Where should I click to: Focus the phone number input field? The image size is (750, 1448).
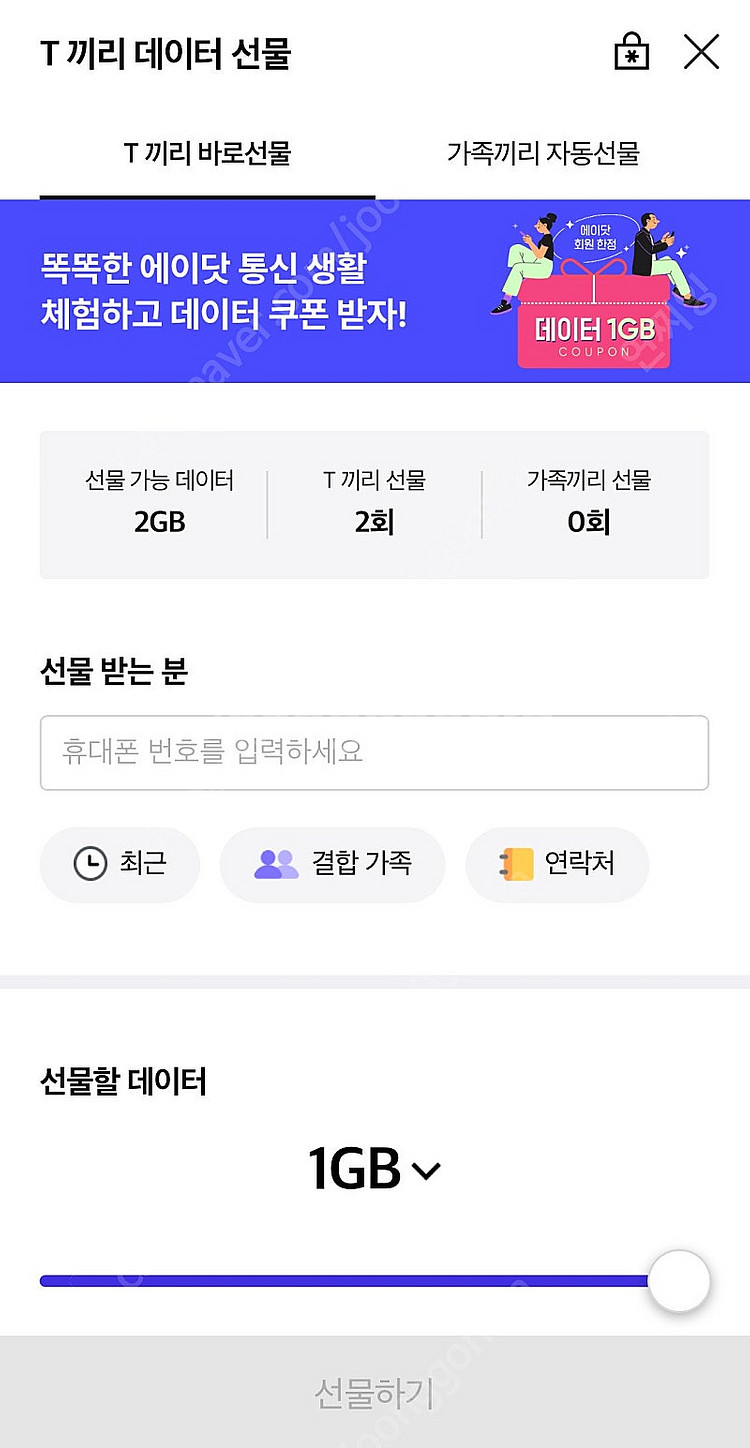(x=374, y=752)
